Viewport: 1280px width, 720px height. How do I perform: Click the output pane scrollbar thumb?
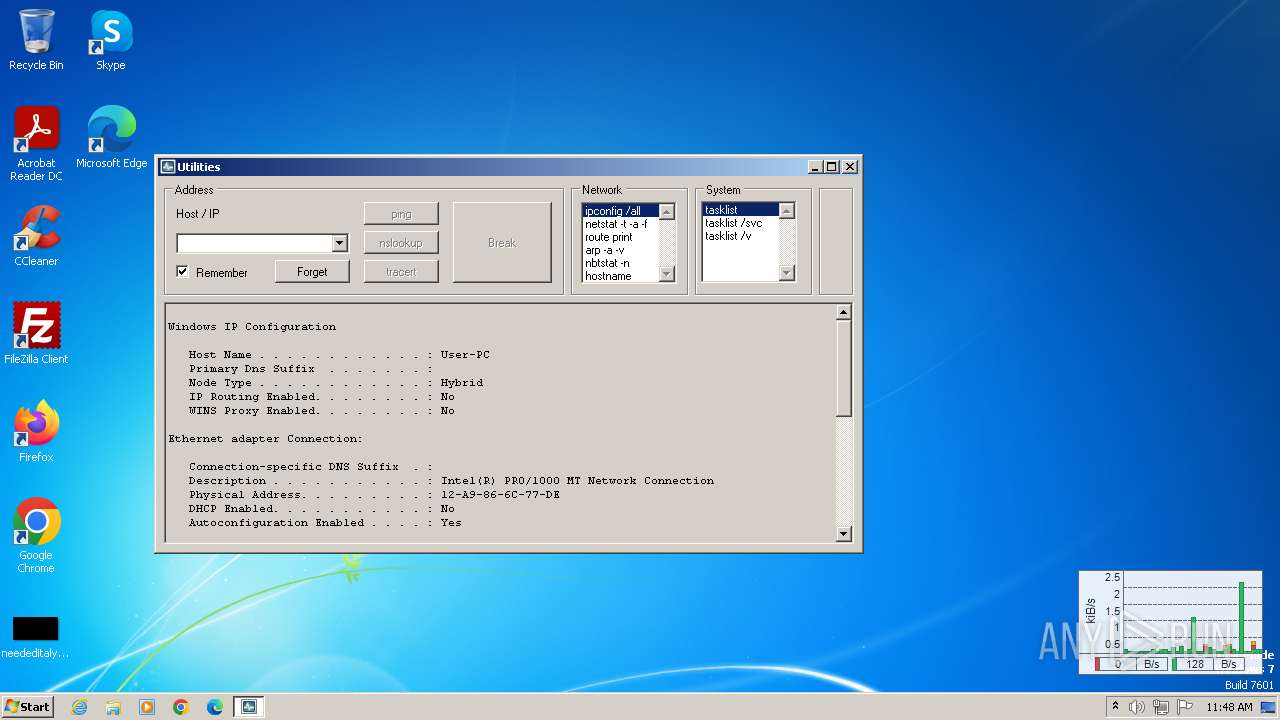tap(843, 368)
